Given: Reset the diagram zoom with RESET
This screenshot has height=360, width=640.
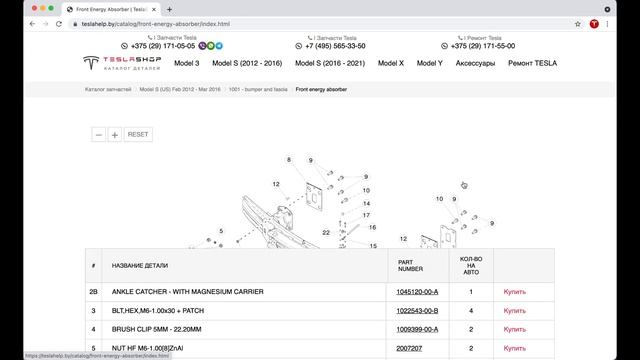Looking at the screenshot, I should tap(138, 135).
